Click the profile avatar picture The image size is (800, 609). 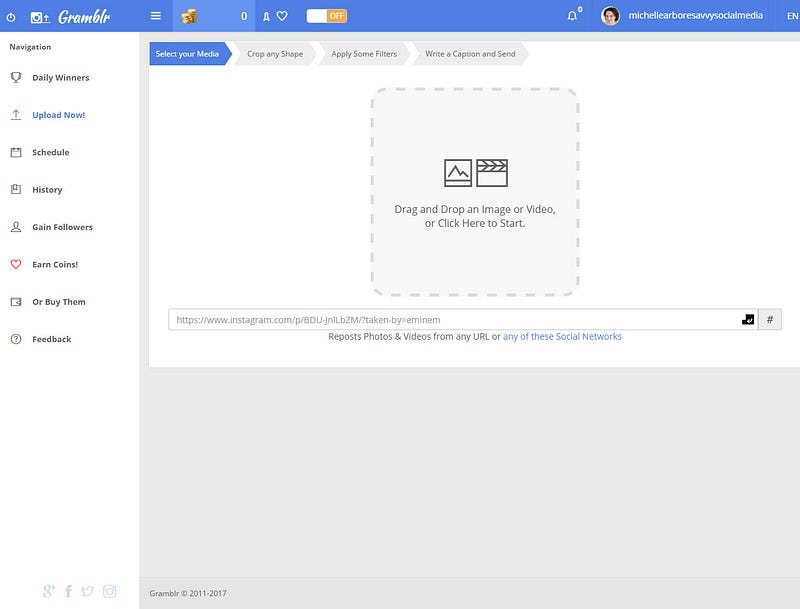tap(610, 16)
